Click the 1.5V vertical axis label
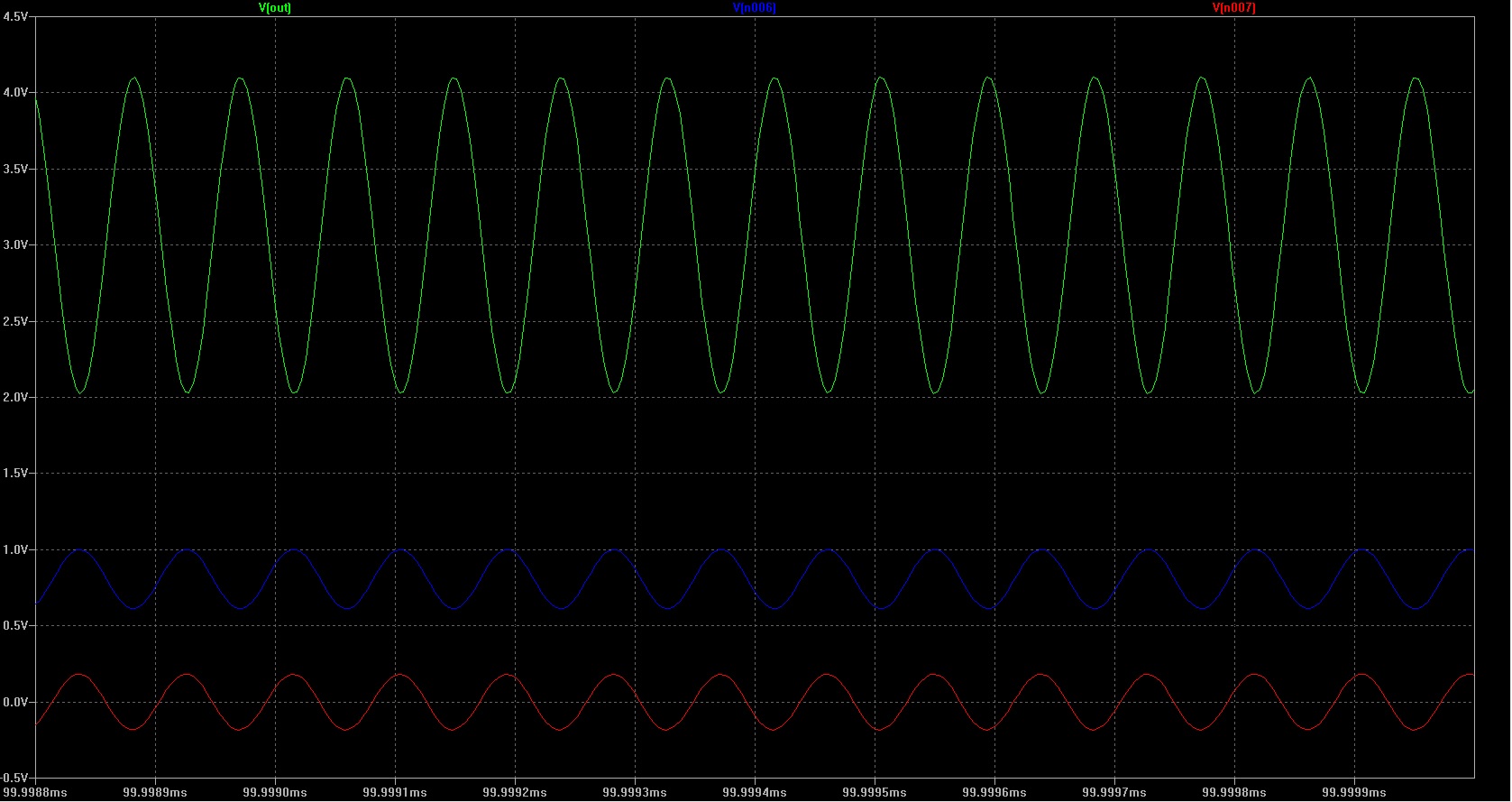The image size is (1512, 802). click(x=16, y=473)
